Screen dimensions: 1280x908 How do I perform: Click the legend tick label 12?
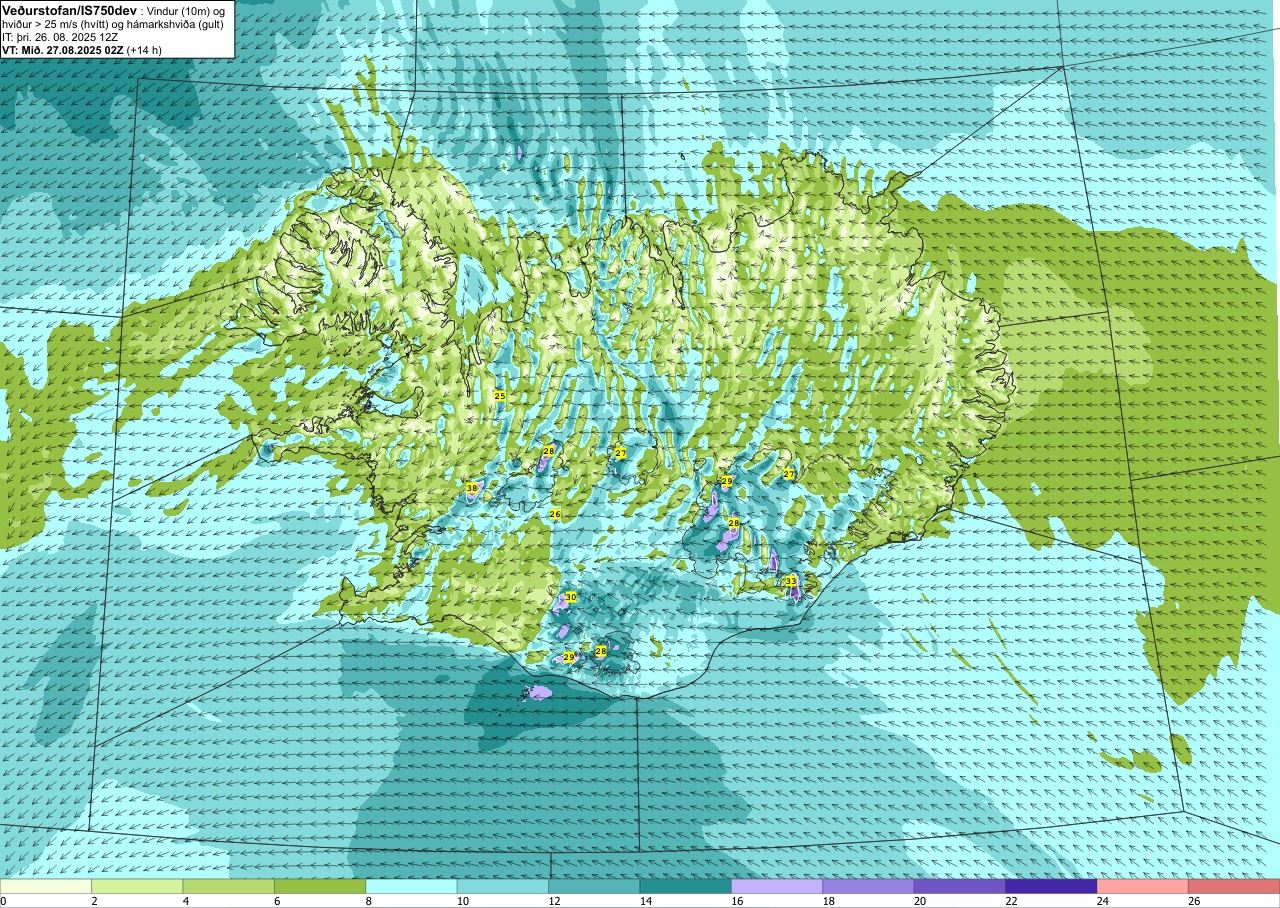pos(554,901)
